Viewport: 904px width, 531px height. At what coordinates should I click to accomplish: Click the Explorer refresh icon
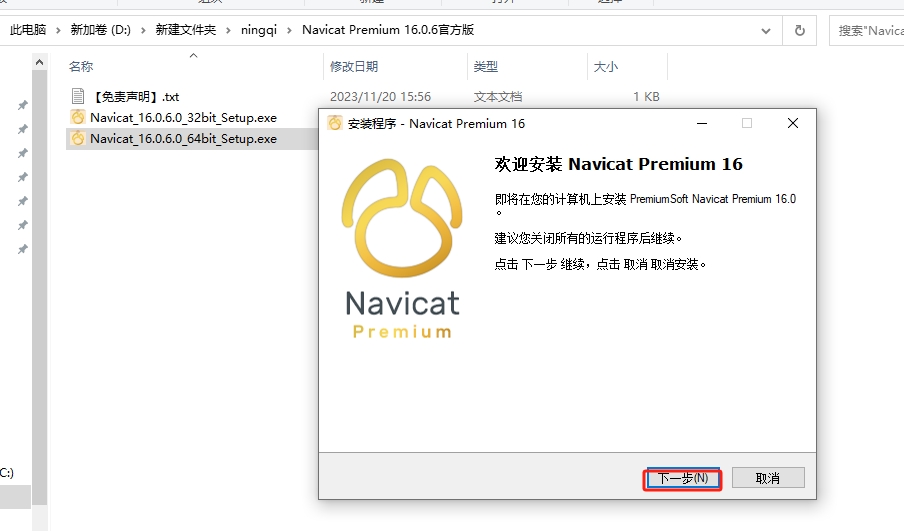tap(800, 31)
